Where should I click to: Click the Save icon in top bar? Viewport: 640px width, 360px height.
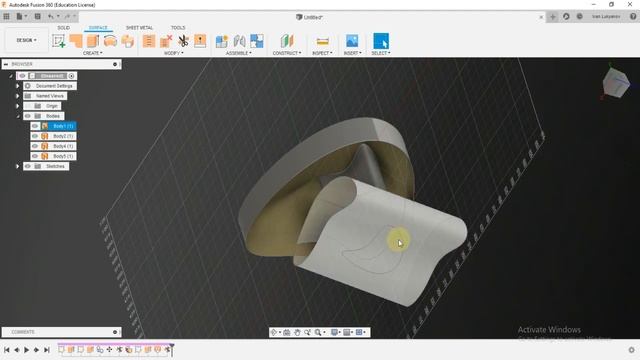click(38, 16)
